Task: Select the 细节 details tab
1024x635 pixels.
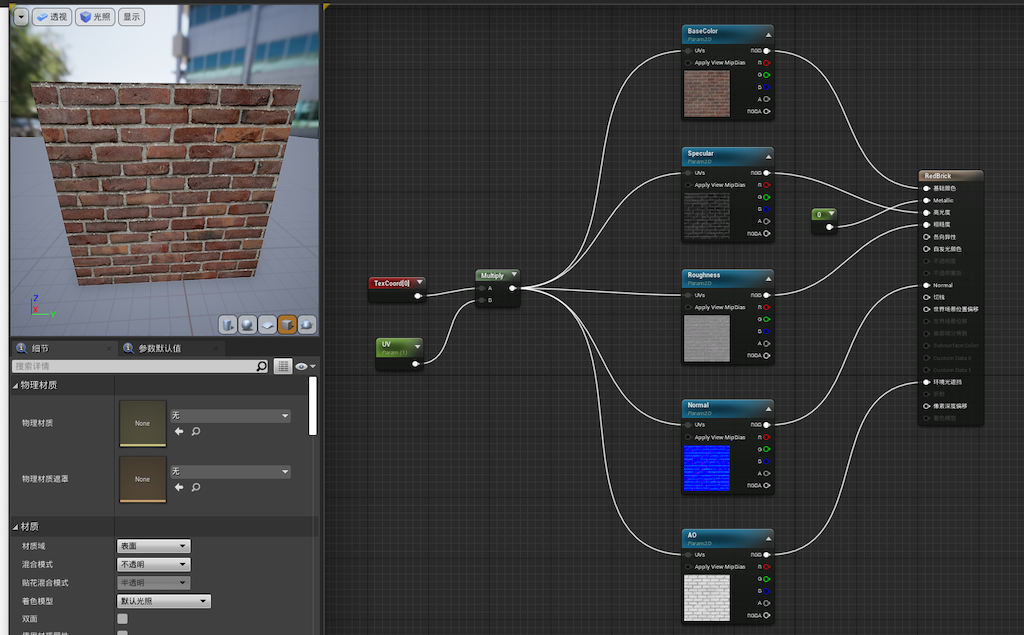Action: 40,348
